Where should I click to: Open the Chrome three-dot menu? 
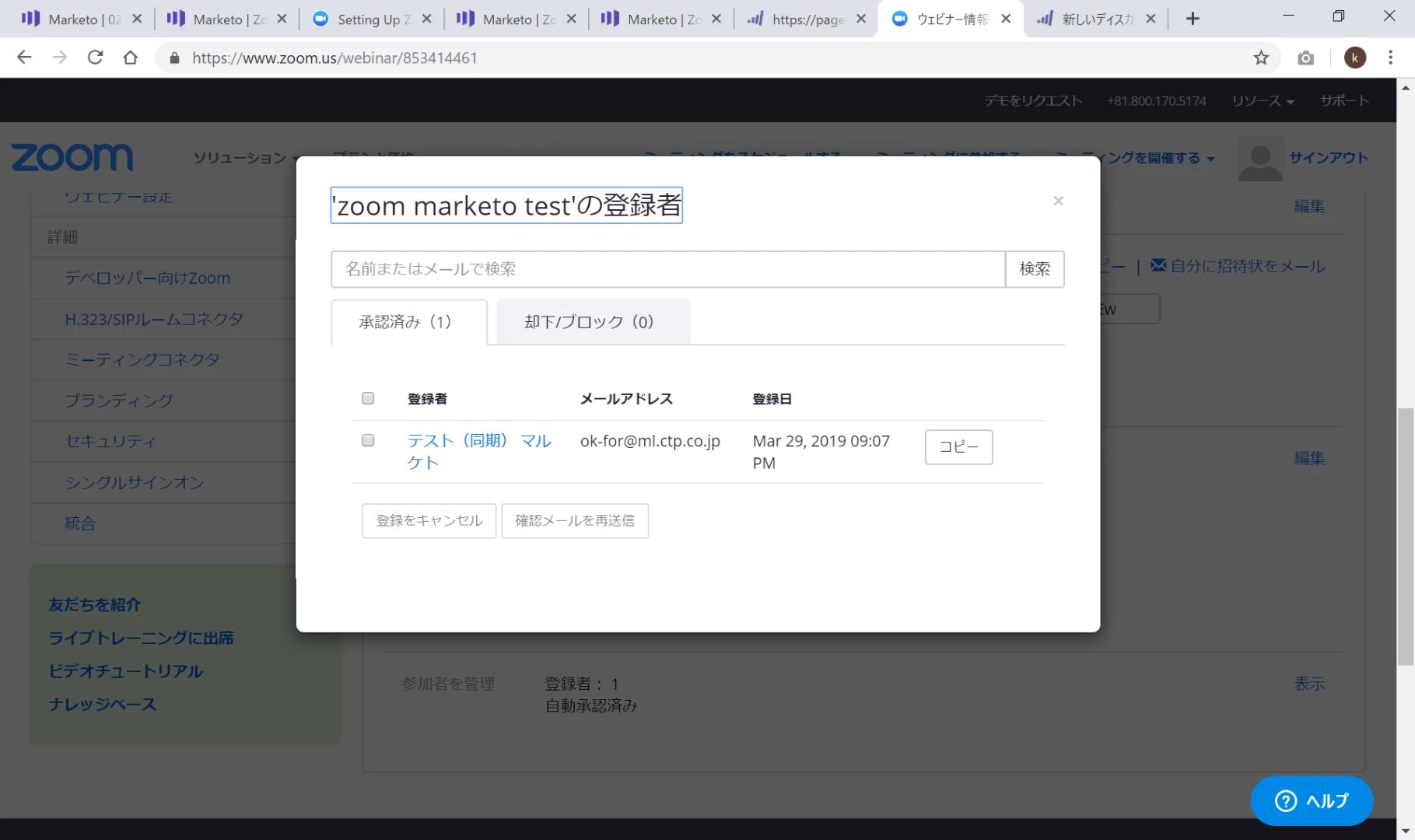[x=1391, y=58]
